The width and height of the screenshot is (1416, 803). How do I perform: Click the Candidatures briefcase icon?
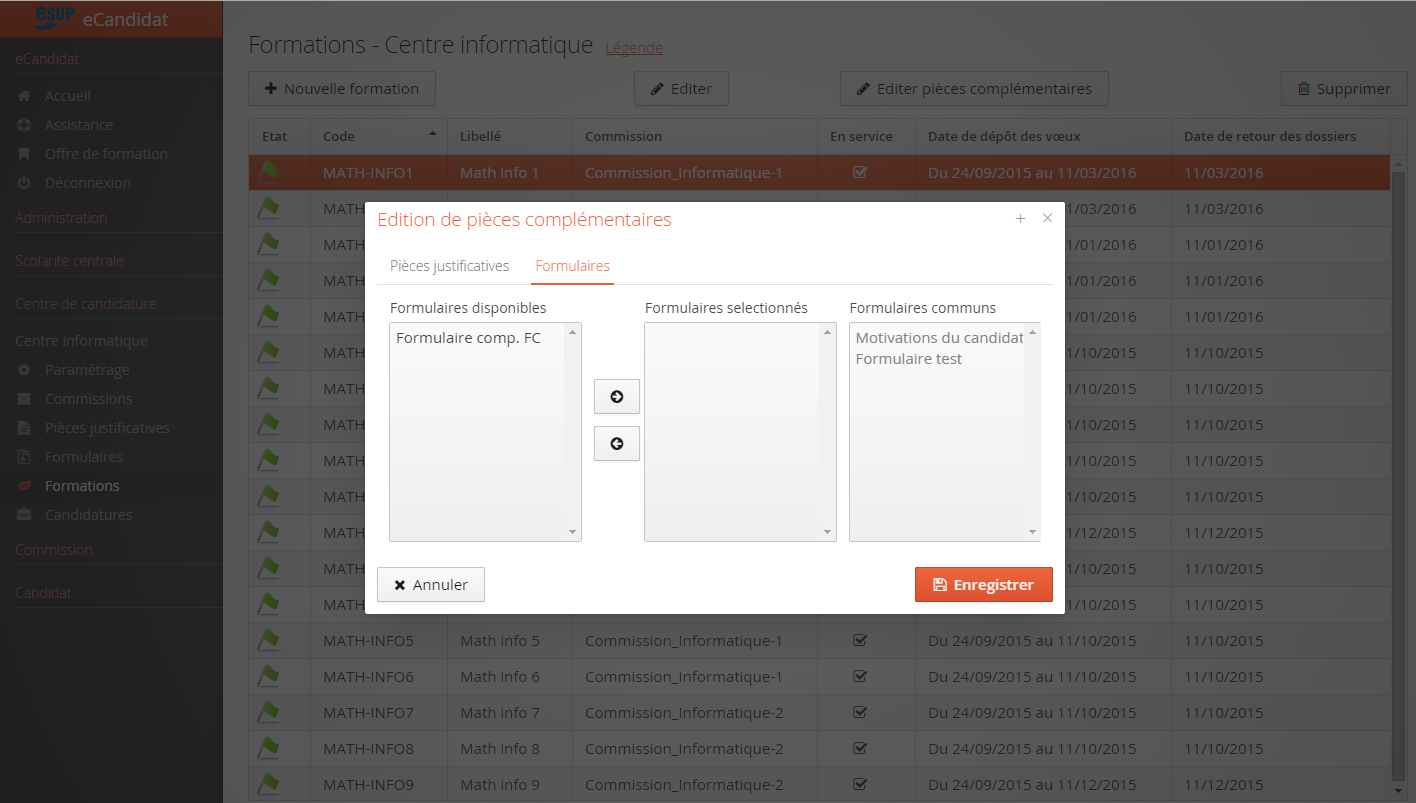25,515
